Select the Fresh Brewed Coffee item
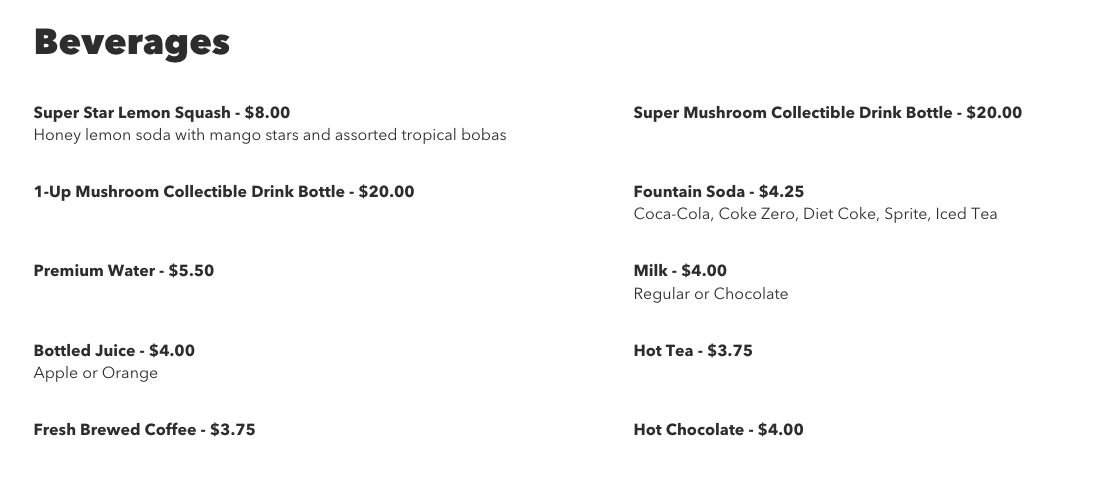This screenshot has height=503, width=1100. (114, 430)
